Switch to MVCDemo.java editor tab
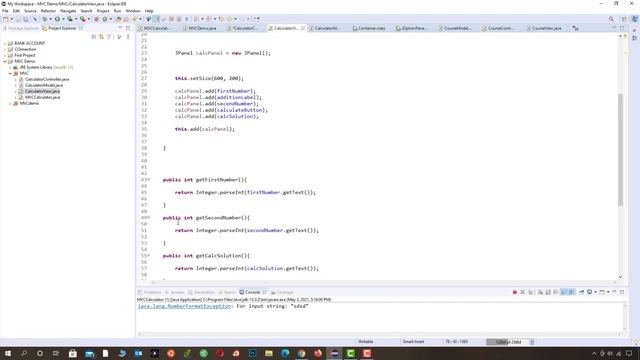Image resolution: width=640 pixels, height=360 pixels. [202, 28]
